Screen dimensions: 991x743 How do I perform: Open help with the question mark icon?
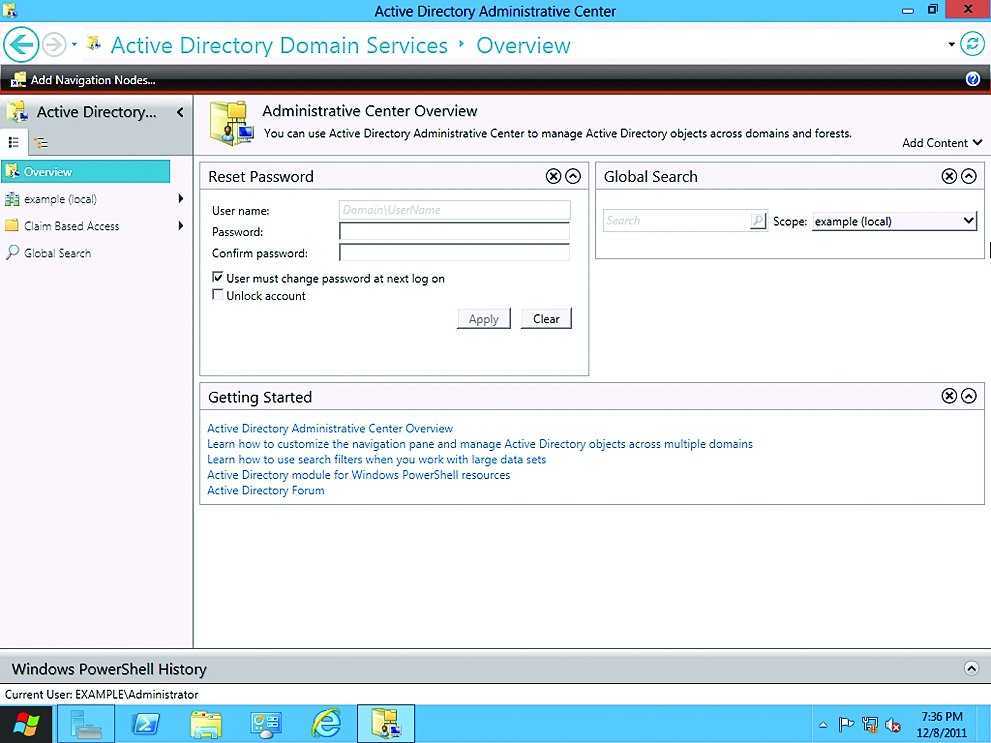point(973,80)
